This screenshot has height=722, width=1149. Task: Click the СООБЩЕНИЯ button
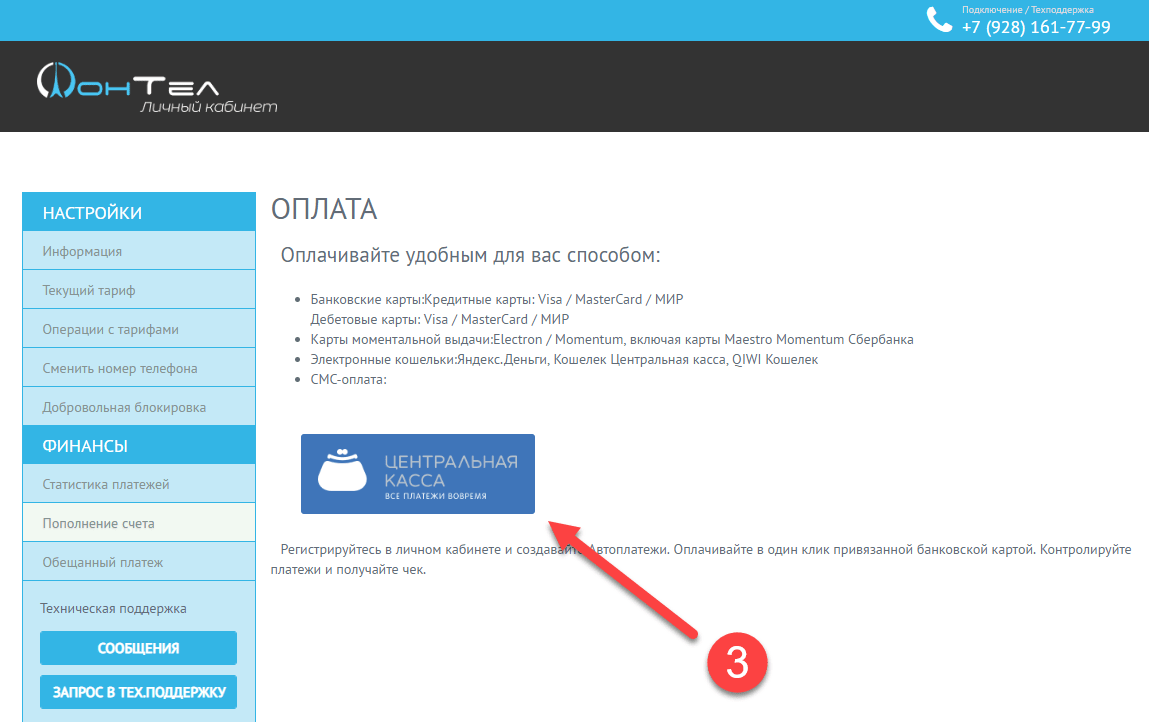(138, 648)
